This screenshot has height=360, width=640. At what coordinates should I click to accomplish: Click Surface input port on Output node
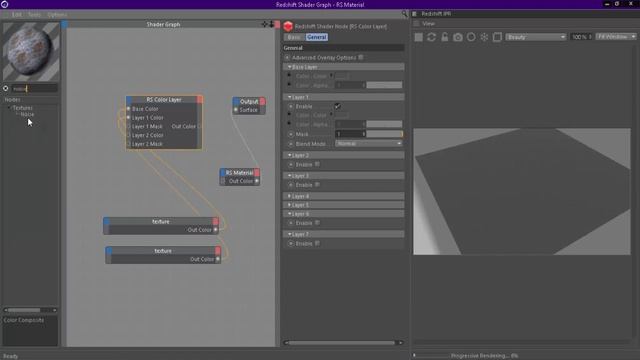[x=236, y=110]
